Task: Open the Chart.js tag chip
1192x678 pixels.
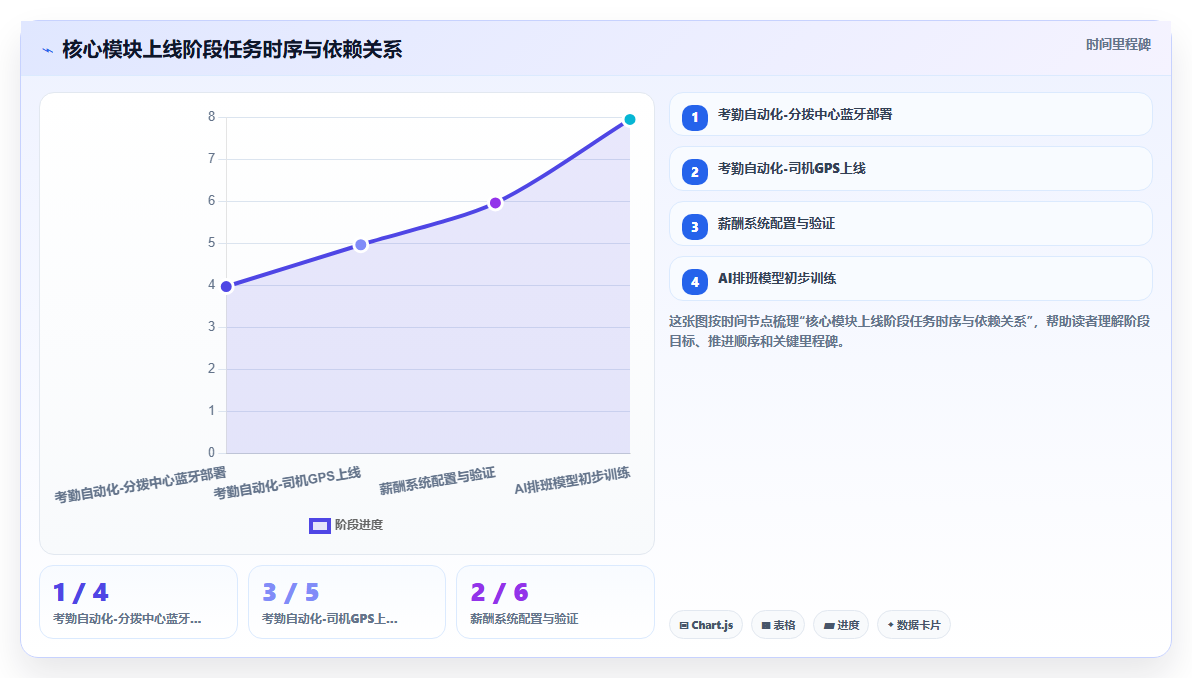Action: pos(705,625)
